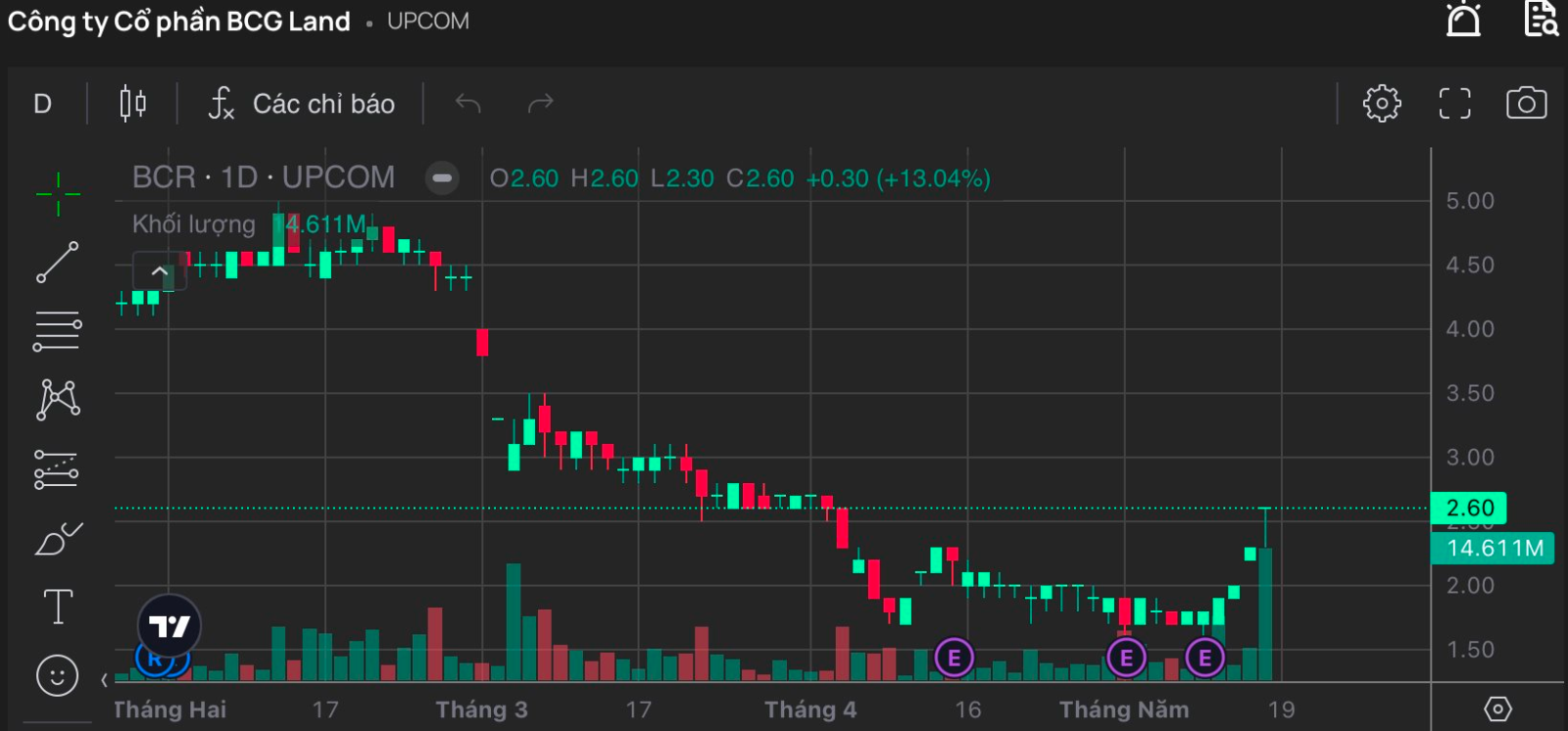
Task: Select the XABCD pattern tool
Action: point(58,400)
